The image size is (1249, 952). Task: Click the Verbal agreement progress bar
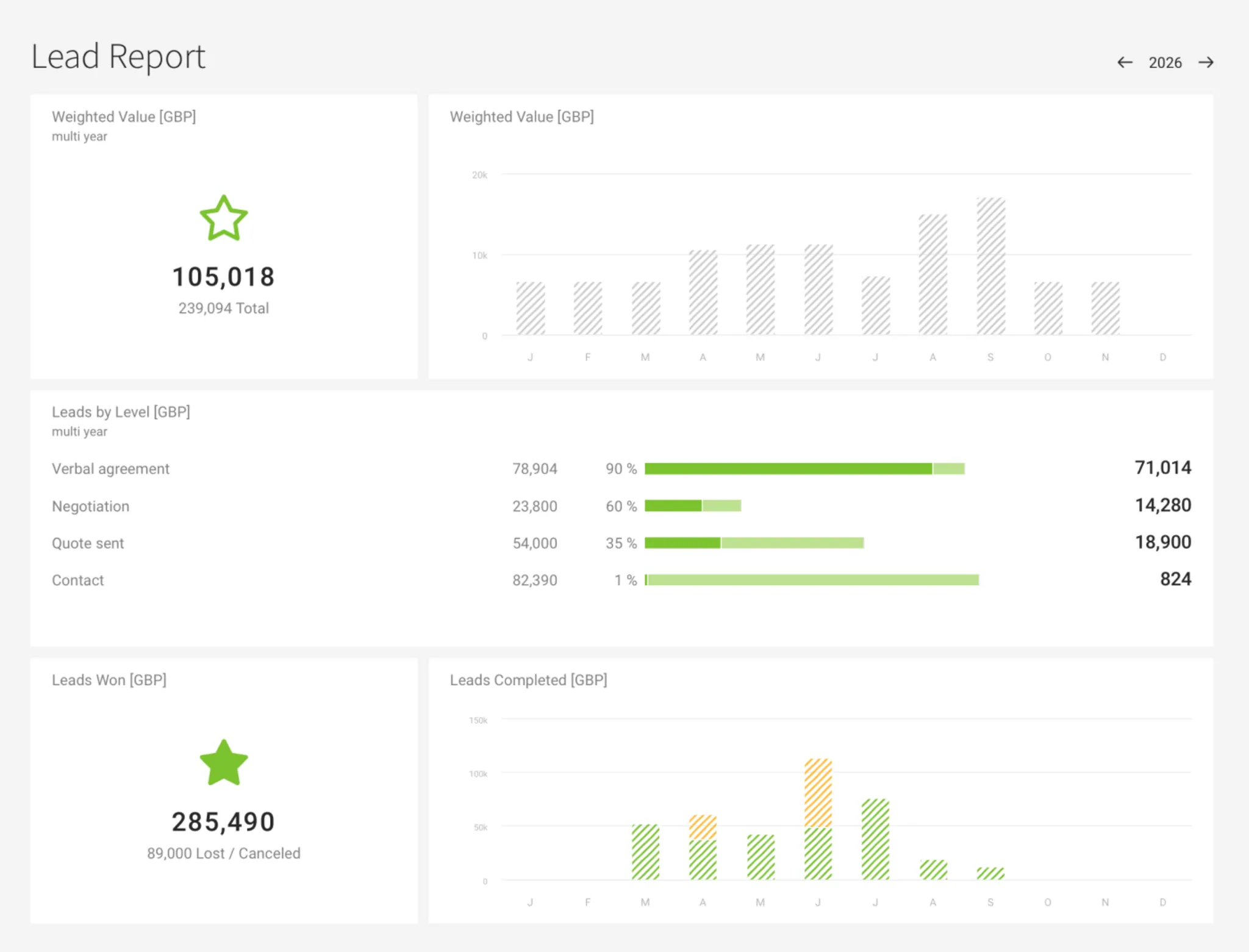click(x=804, y=468)
